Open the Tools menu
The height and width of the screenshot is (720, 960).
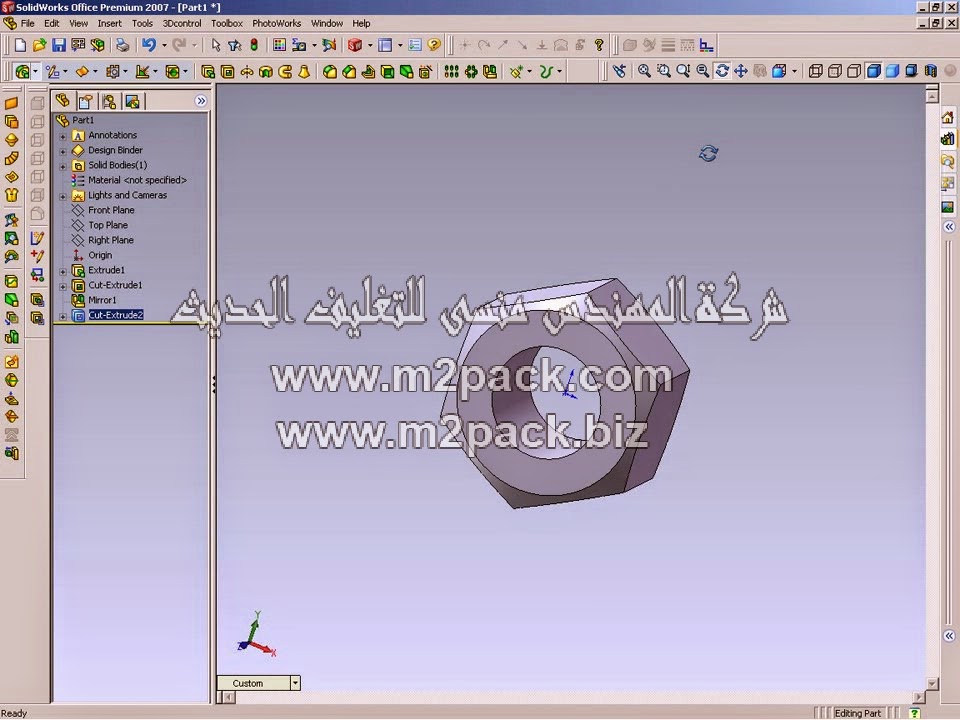pos(142,23)
